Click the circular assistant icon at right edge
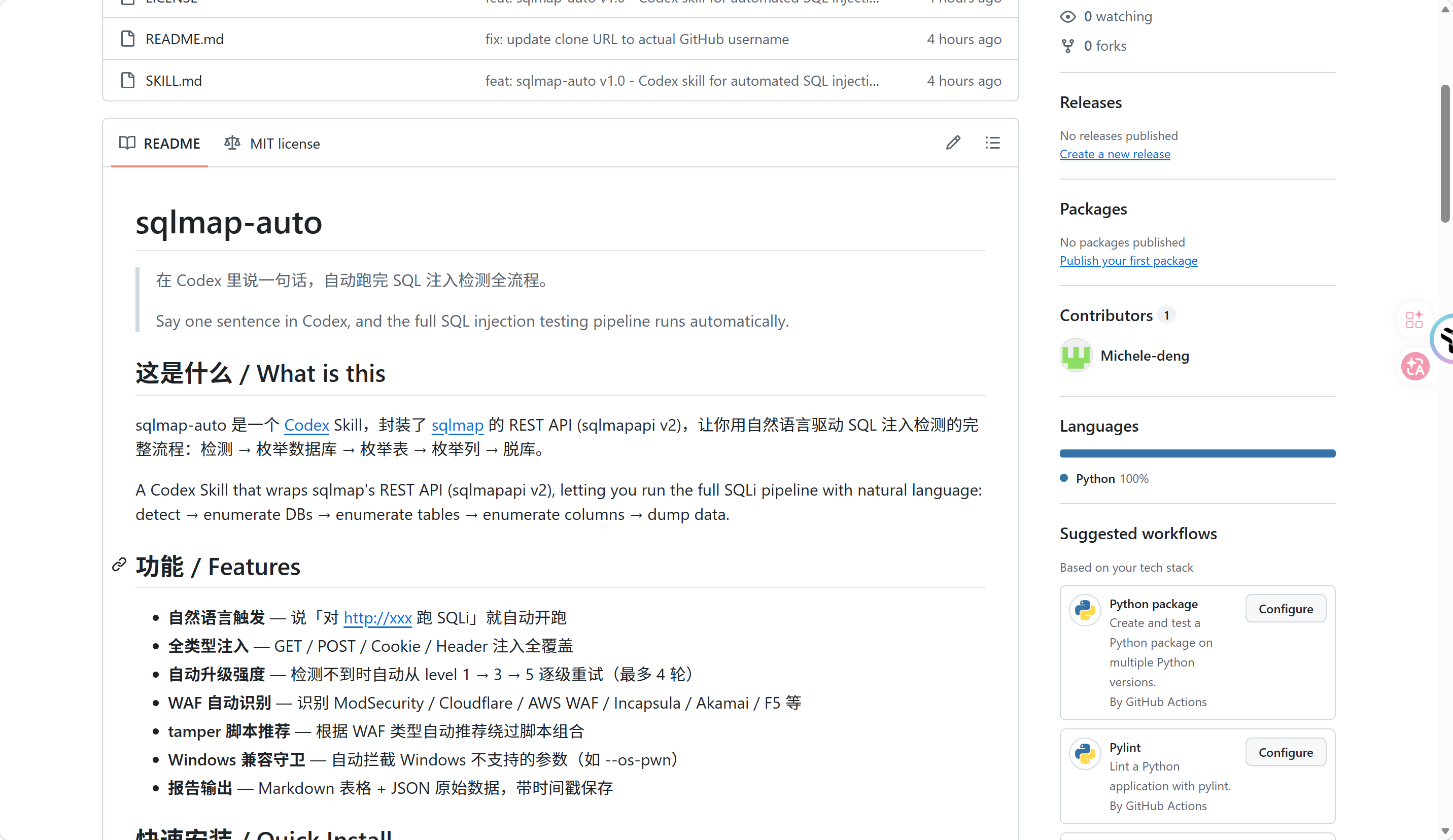Viewport: 1453px width, 840px height. pos(1443,338)
